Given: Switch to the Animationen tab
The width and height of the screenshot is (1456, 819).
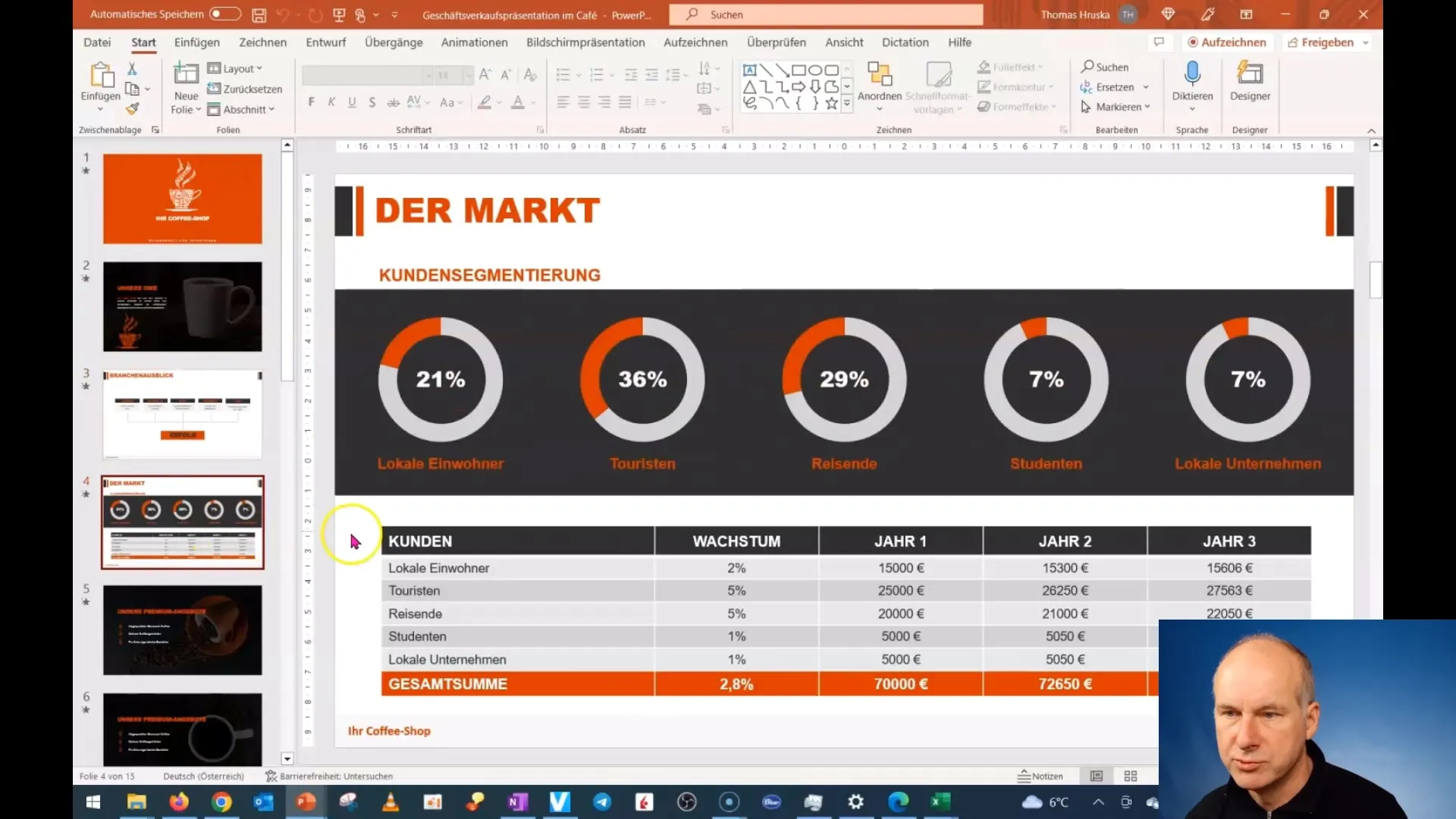Looking at the screenshot, I should 475,42.
